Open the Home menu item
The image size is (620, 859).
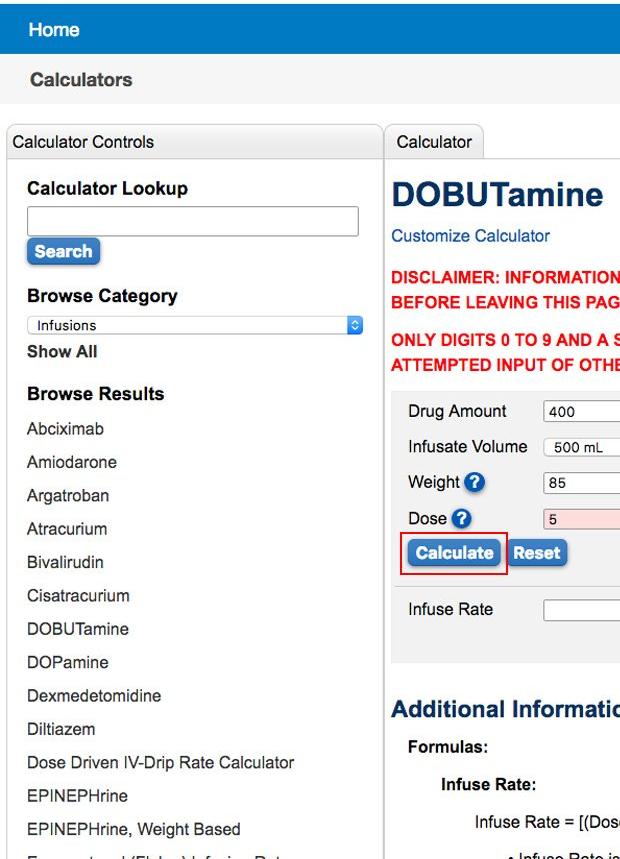click(54, 30)
